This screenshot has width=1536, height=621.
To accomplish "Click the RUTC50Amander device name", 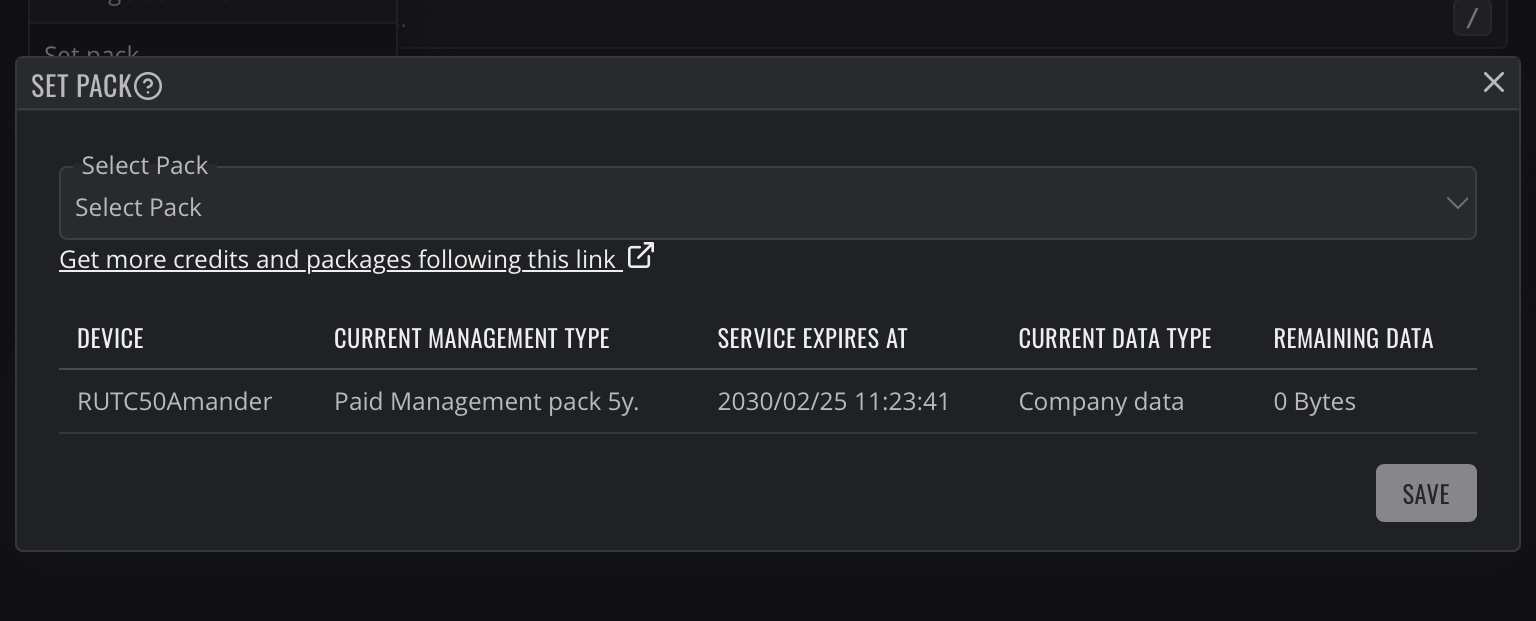I will (174, 401).
